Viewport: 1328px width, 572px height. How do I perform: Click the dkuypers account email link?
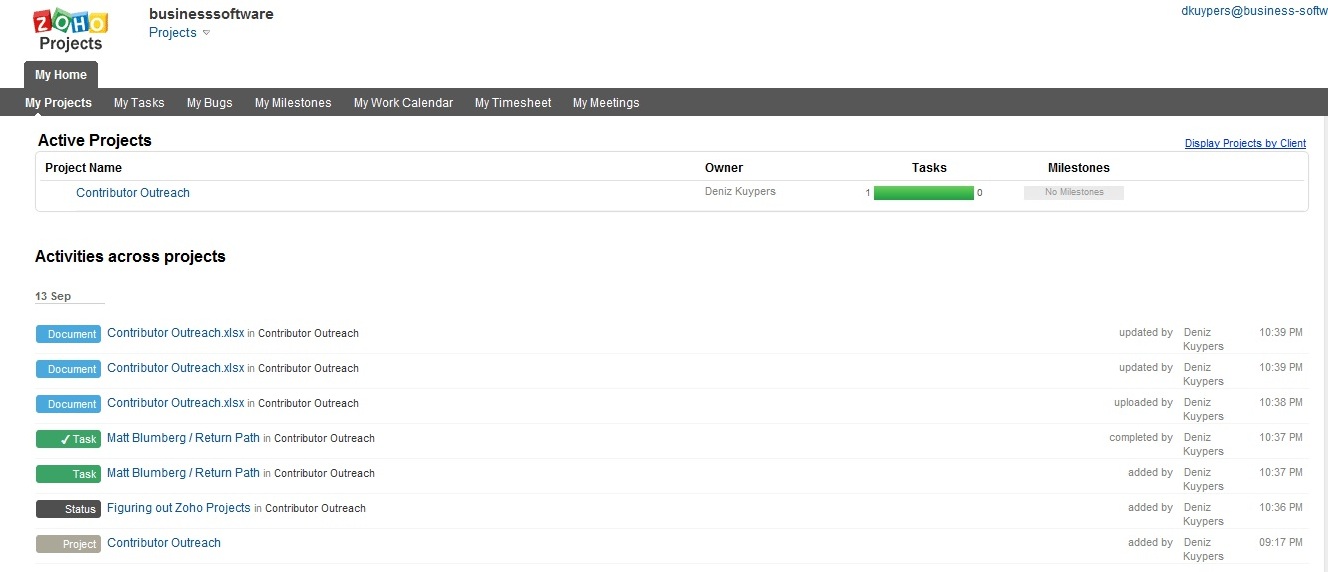click(1254, 11)
